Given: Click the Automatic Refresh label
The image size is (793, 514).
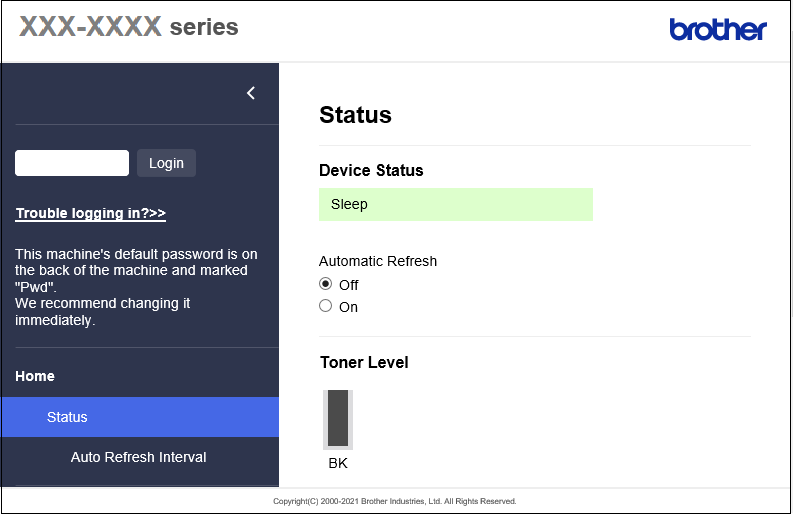Looking at the screenshot, I should pyautogui.click(x=378, y=261).
